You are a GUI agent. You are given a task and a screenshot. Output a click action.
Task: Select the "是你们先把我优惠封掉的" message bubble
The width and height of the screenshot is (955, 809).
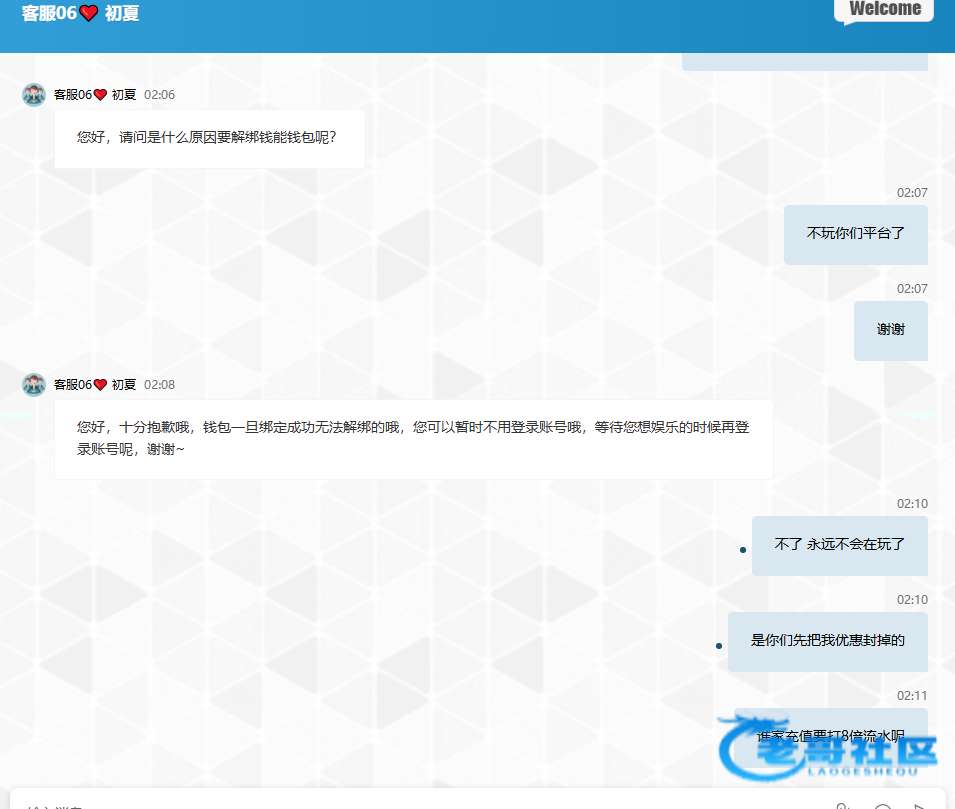tap(827, 641)
